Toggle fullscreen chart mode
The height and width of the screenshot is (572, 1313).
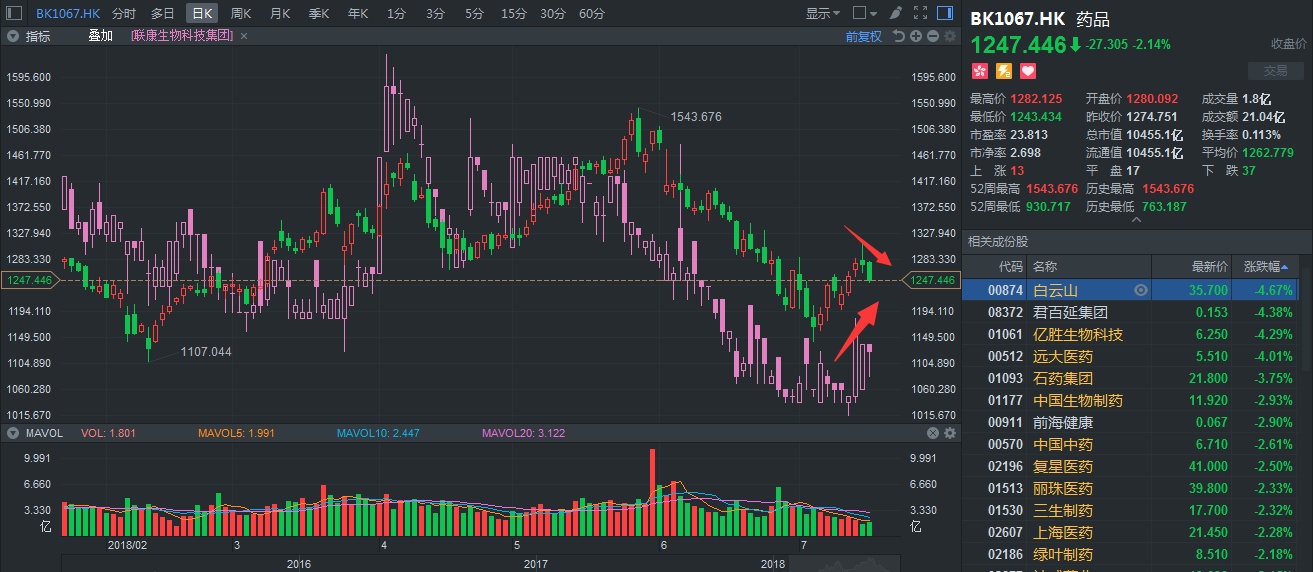click(x=921, y=14)
